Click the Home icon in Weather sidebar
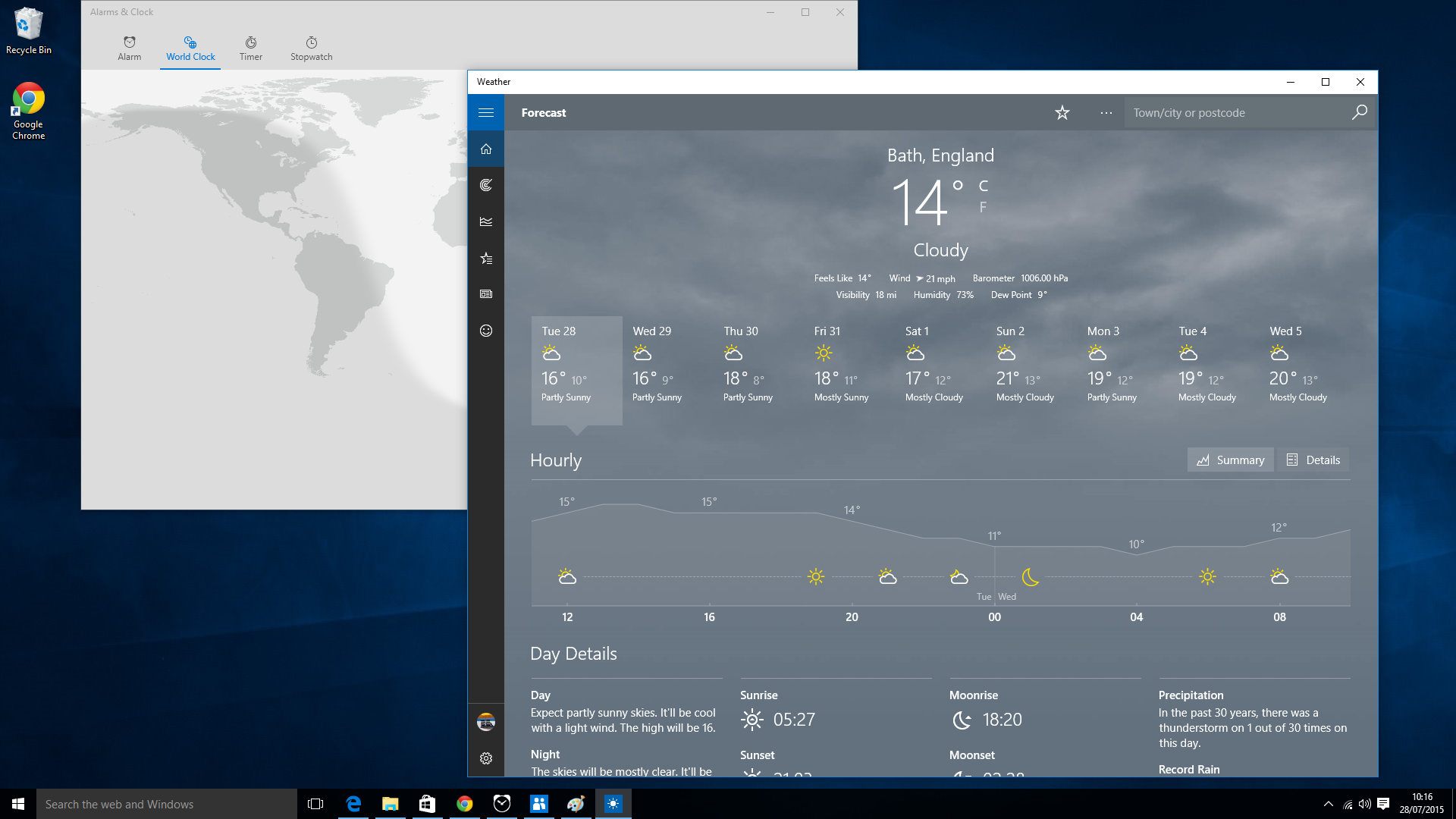1456x819 pixels. click(x=486, y=148)
